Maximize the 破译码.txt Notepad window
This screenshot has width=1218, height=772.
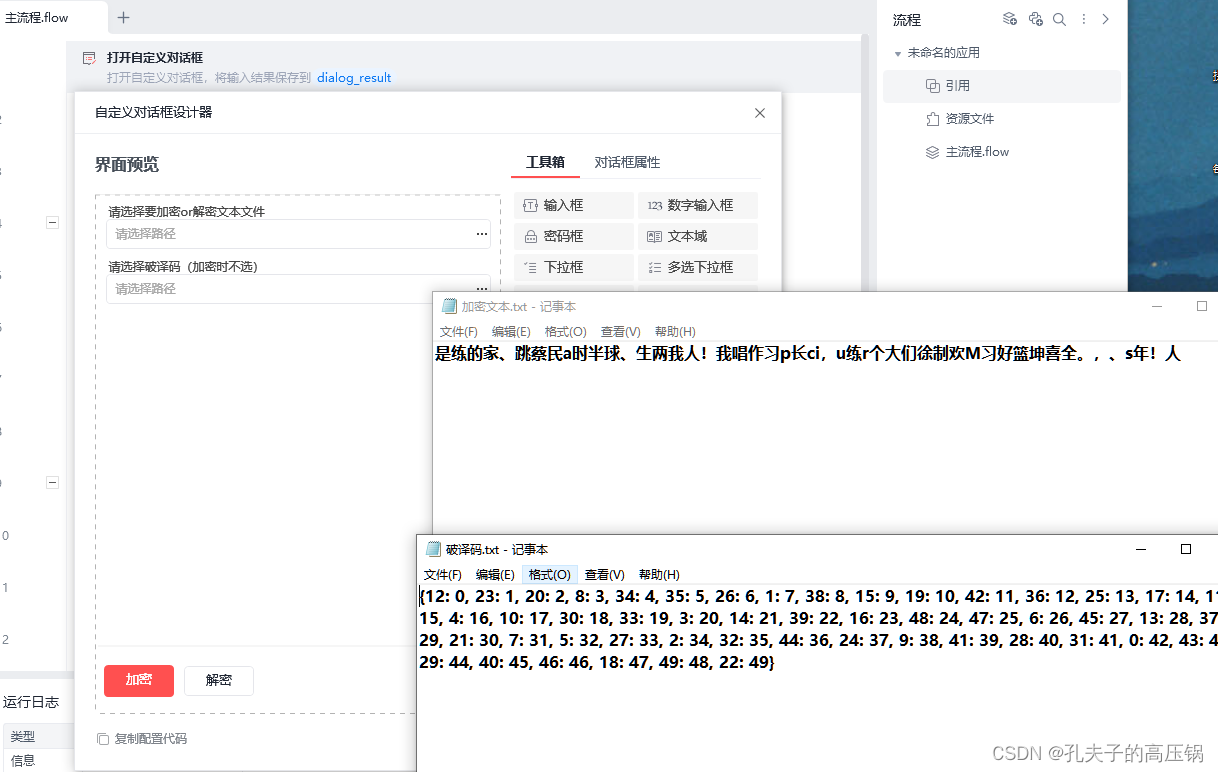click(x=1186, y=549)
